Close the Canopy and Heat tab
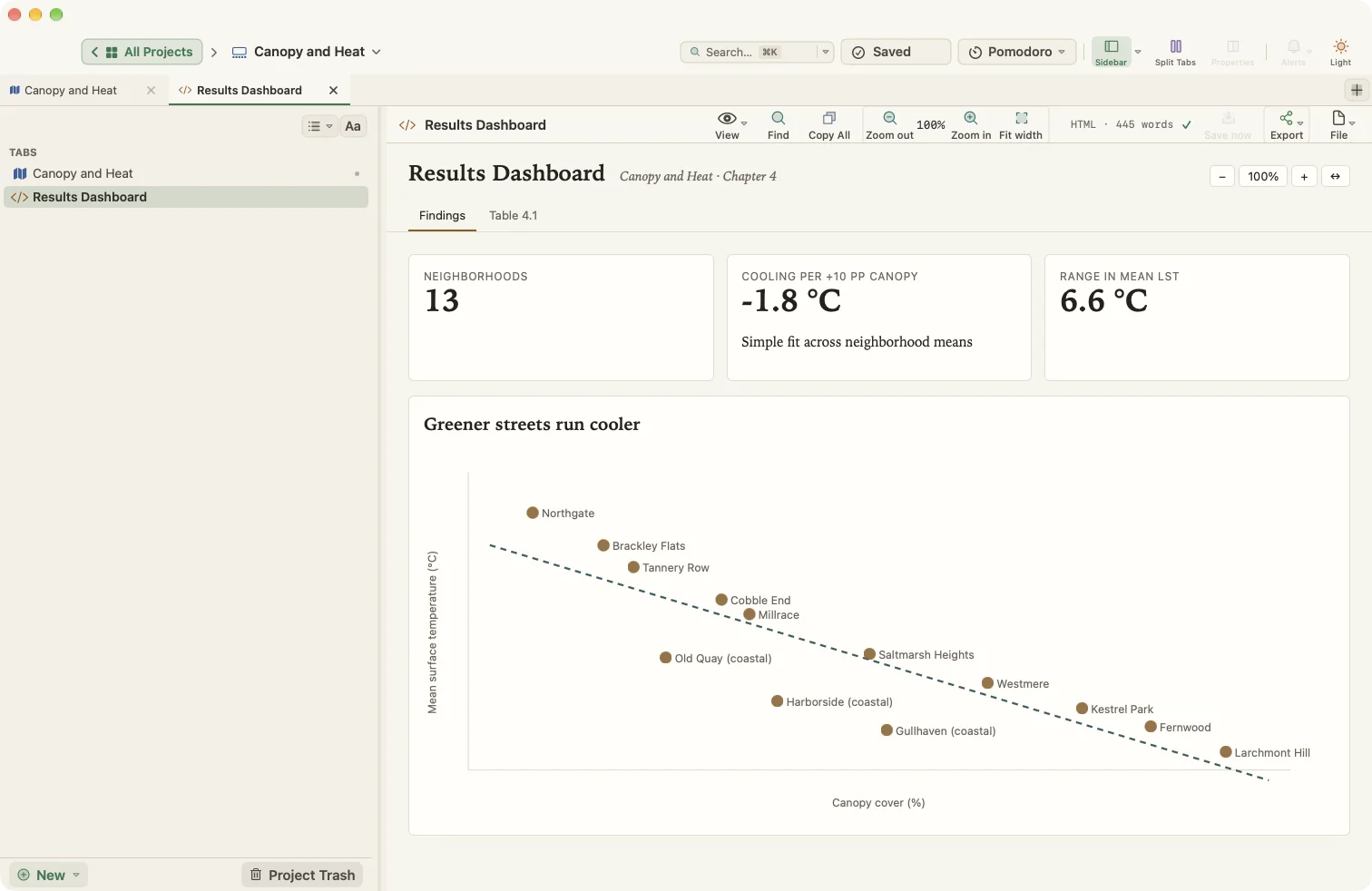Image resolution: width=1372 pixels, height=891 pixels. point(151,90)
